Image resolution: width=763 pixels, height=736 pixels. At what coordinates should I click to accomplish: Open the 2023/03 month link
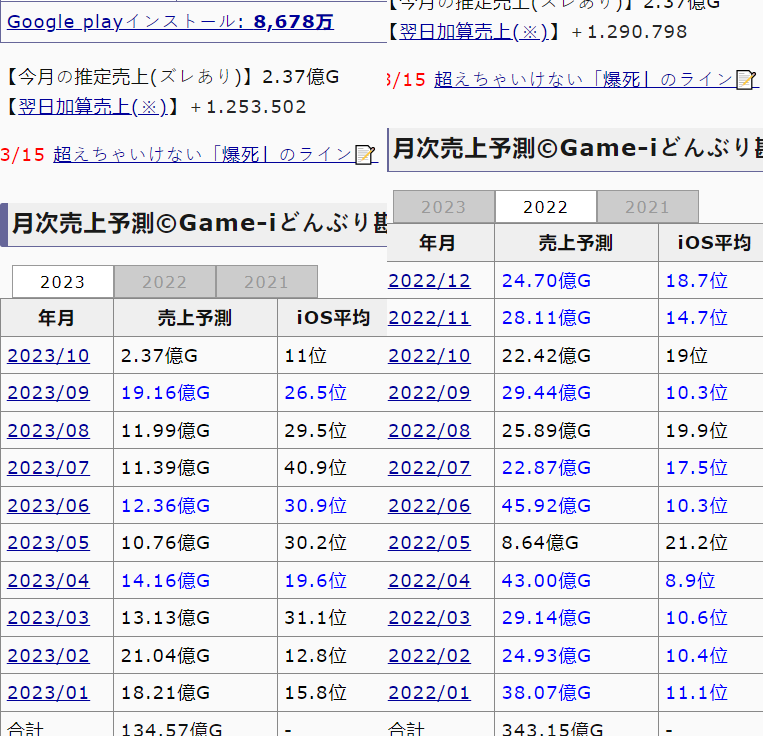click(x=48, y=617)
